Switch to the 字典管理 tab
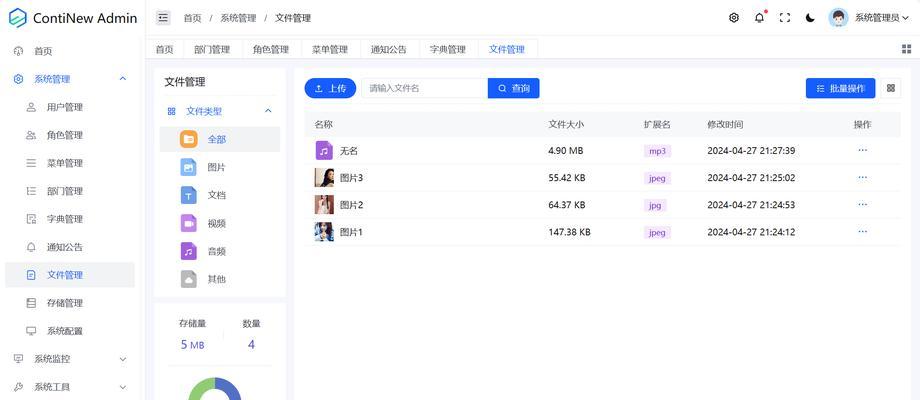 tap(448, 49)
